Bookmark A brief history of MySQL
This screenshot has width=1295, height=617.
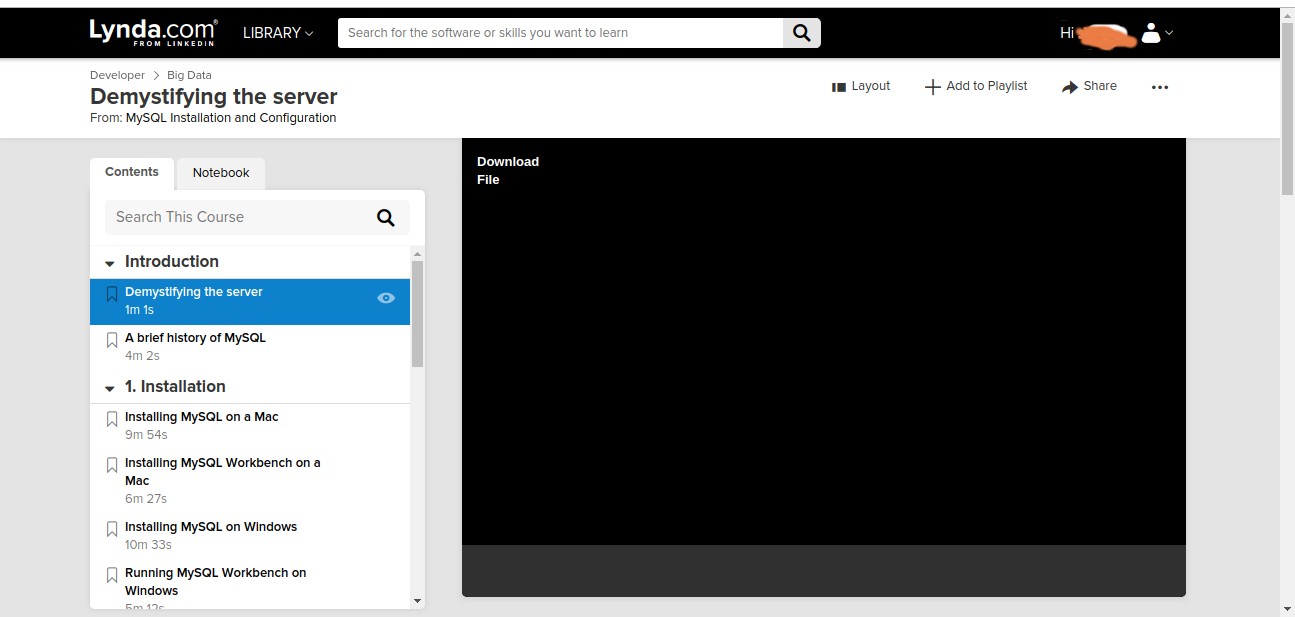112,341
